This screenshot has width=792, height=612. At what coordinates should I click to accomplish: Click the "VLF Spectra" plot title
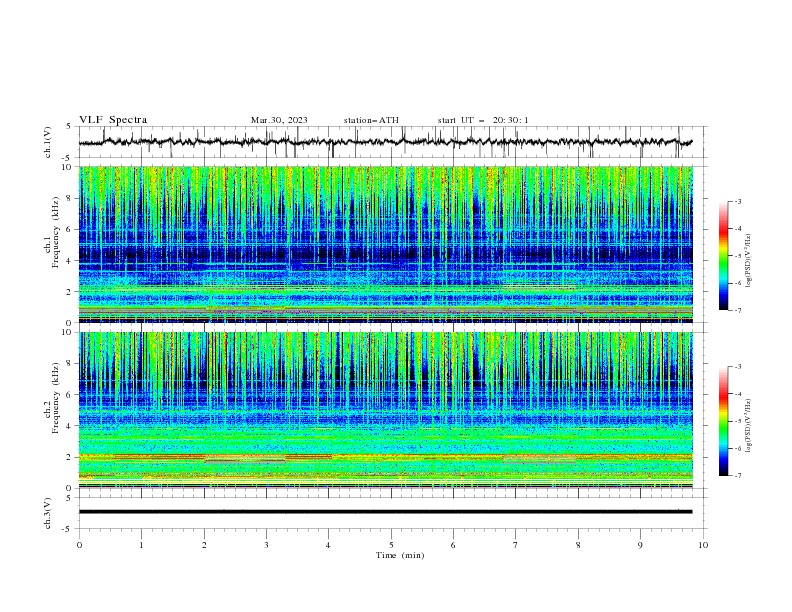pos(113,120)
